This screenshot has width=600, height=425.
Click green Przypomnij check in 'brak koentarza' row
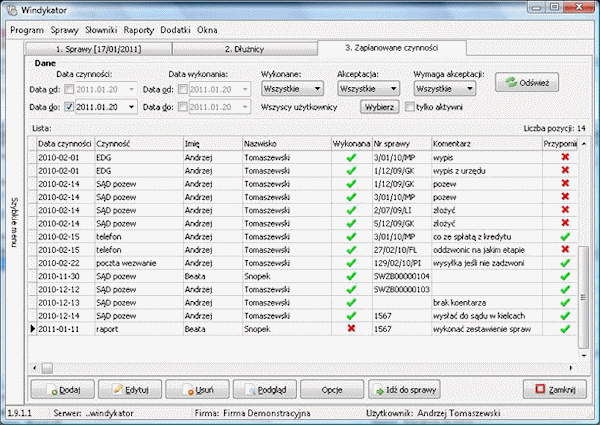(565, 303)
